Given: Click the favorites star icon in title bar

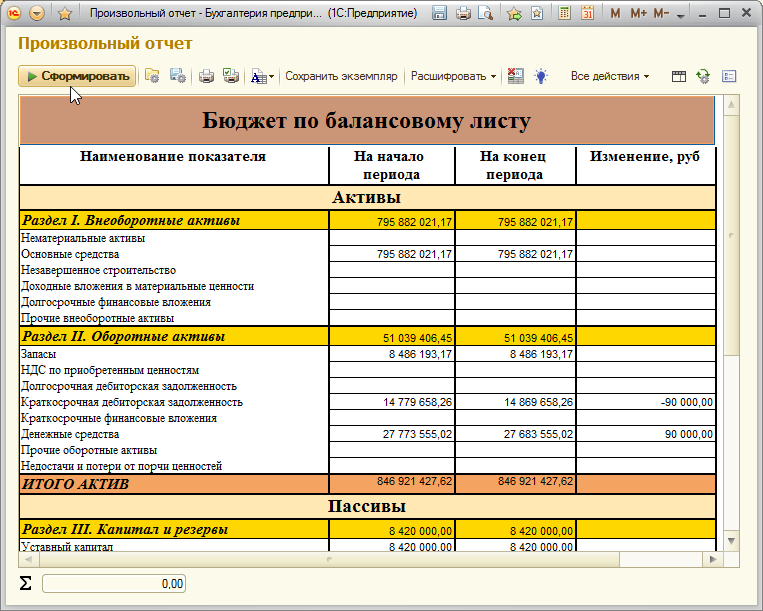Looking at the screenshot, I should (x=65, y=14).
